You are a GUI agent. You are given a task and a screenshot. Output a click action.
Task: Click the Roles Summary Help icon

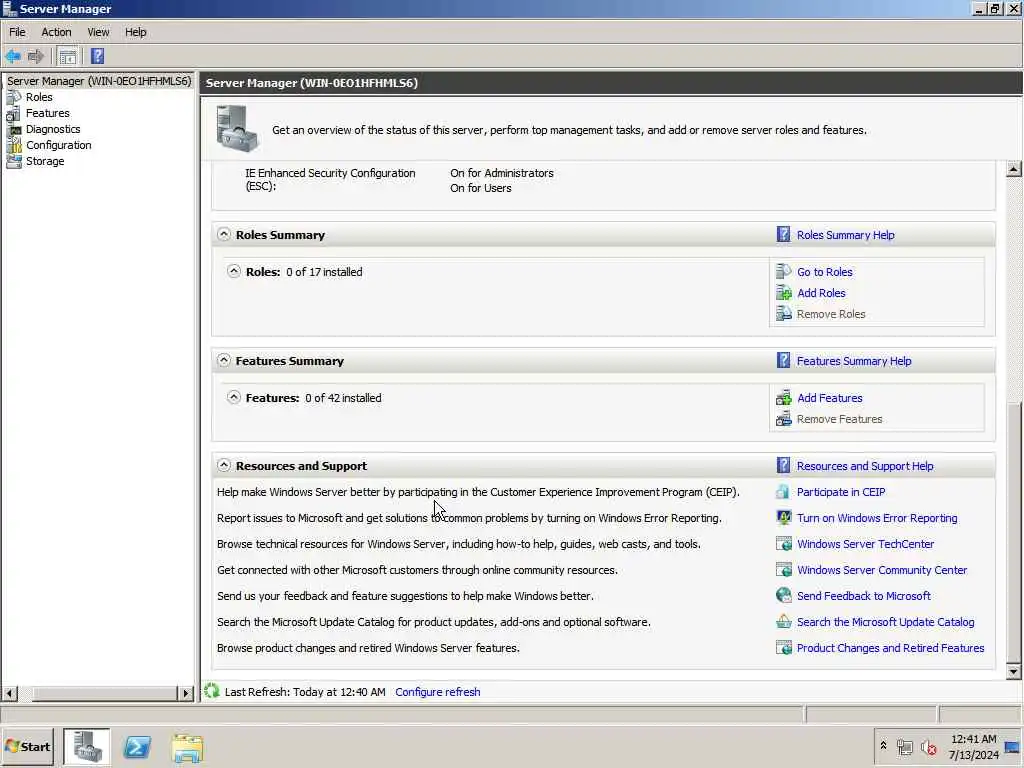[x=783, y=234]
